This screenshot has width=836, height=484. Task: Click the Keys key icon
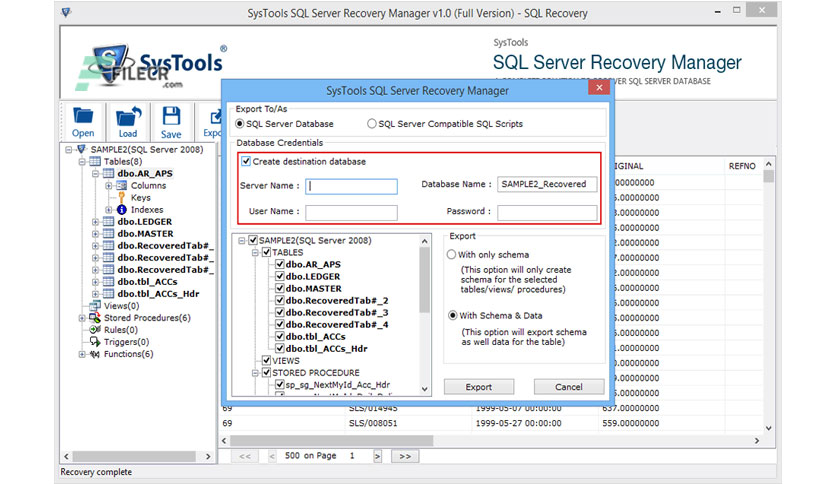122,198
